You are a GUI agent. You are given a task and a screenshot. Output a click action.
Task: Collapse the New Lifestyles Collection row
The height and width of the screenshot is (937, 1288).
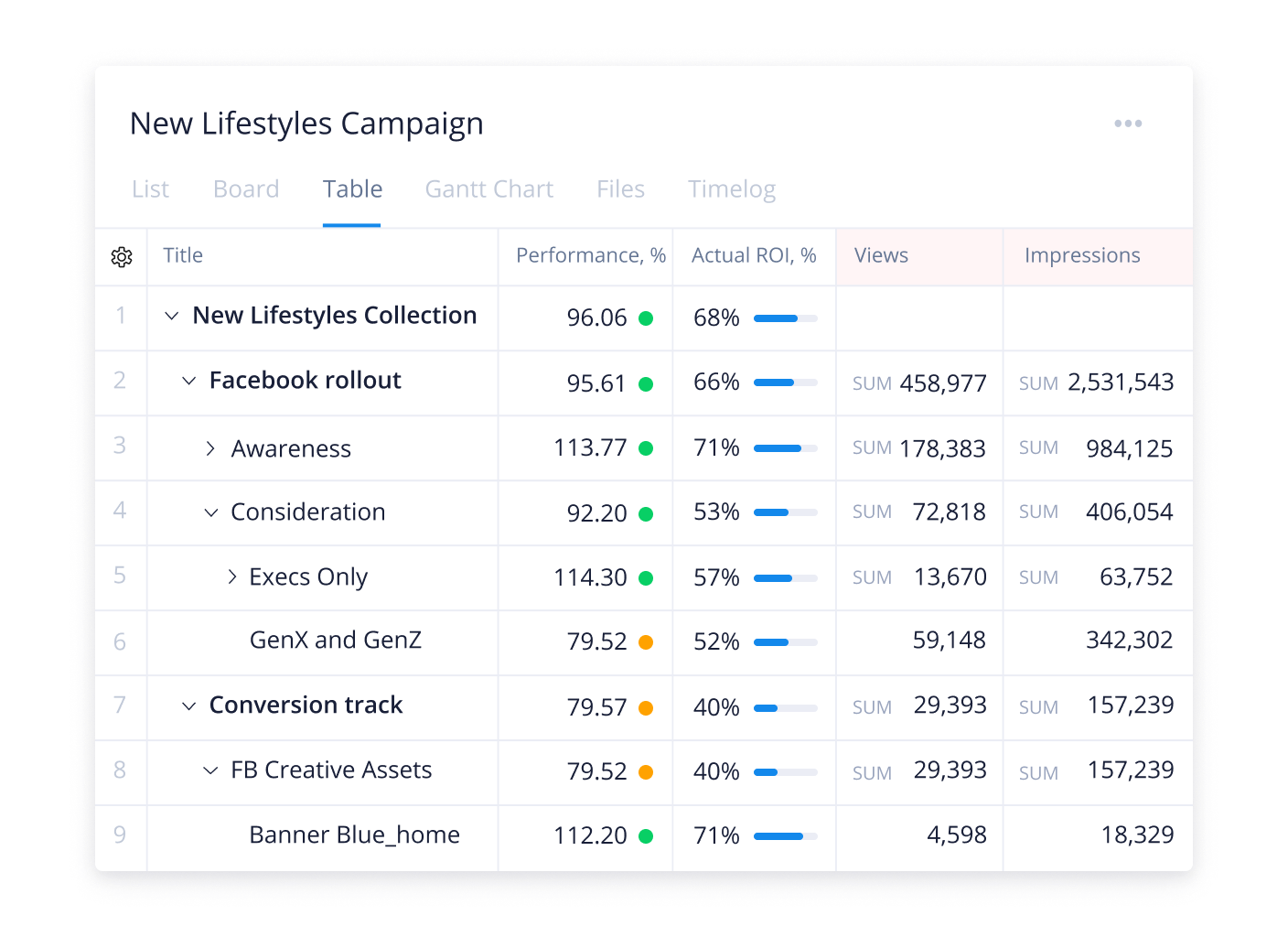[x=171, y=317]
